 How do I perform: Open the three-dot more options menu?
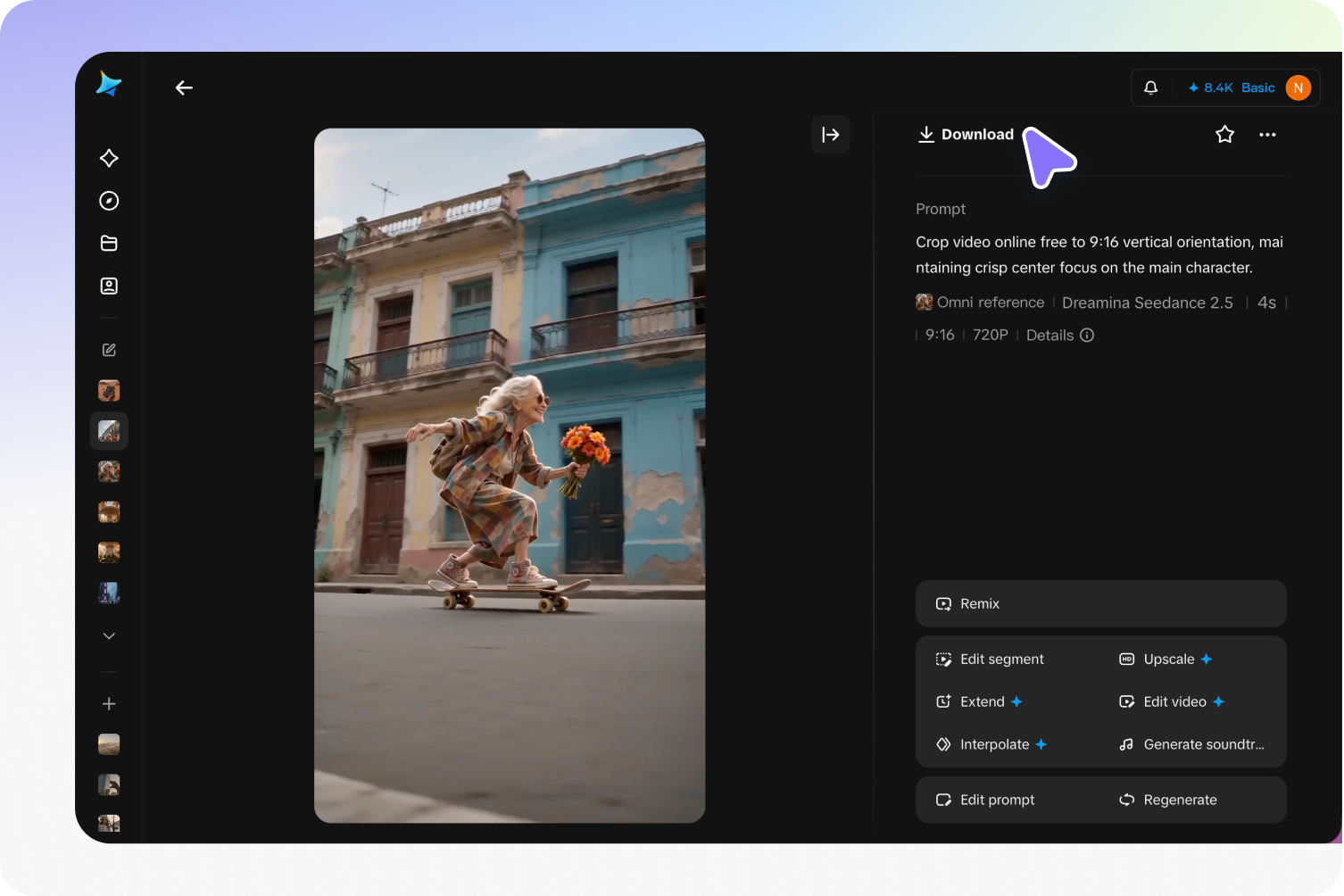[x=1267, y=135]
